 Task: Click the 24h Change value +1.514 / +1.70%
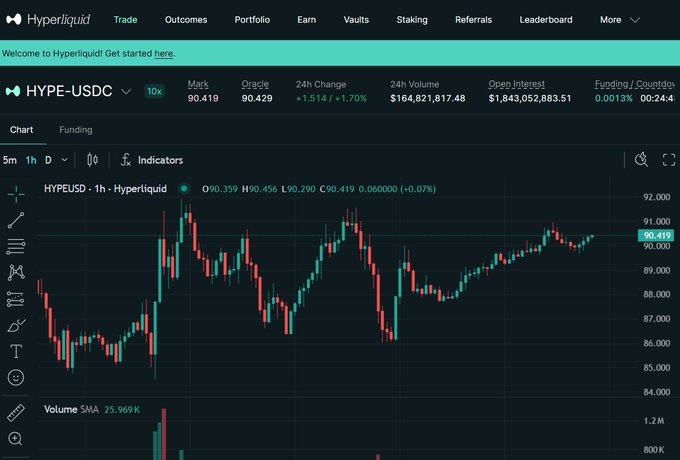(331, 98)
